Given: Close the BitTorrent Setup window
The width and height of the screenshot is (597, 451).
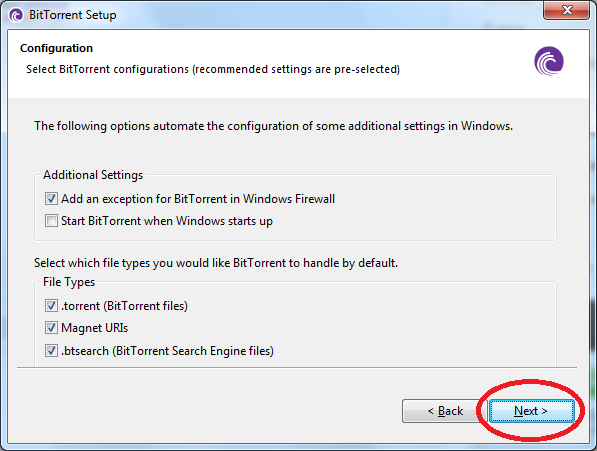Looking at the screenshot, I should (x=567, y=10).
